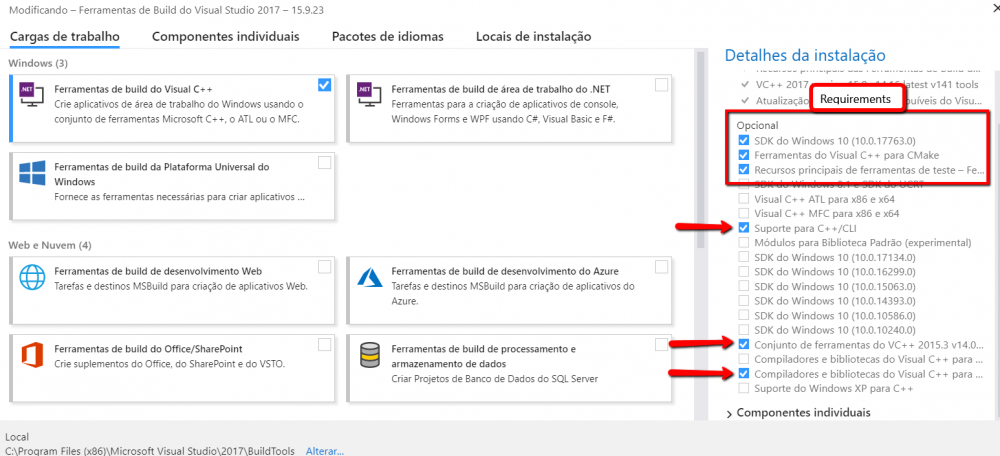Check SDK do Windows 10 (10.0.10586.0)
Screen dimensions: 1000x456
click(744, 316)
